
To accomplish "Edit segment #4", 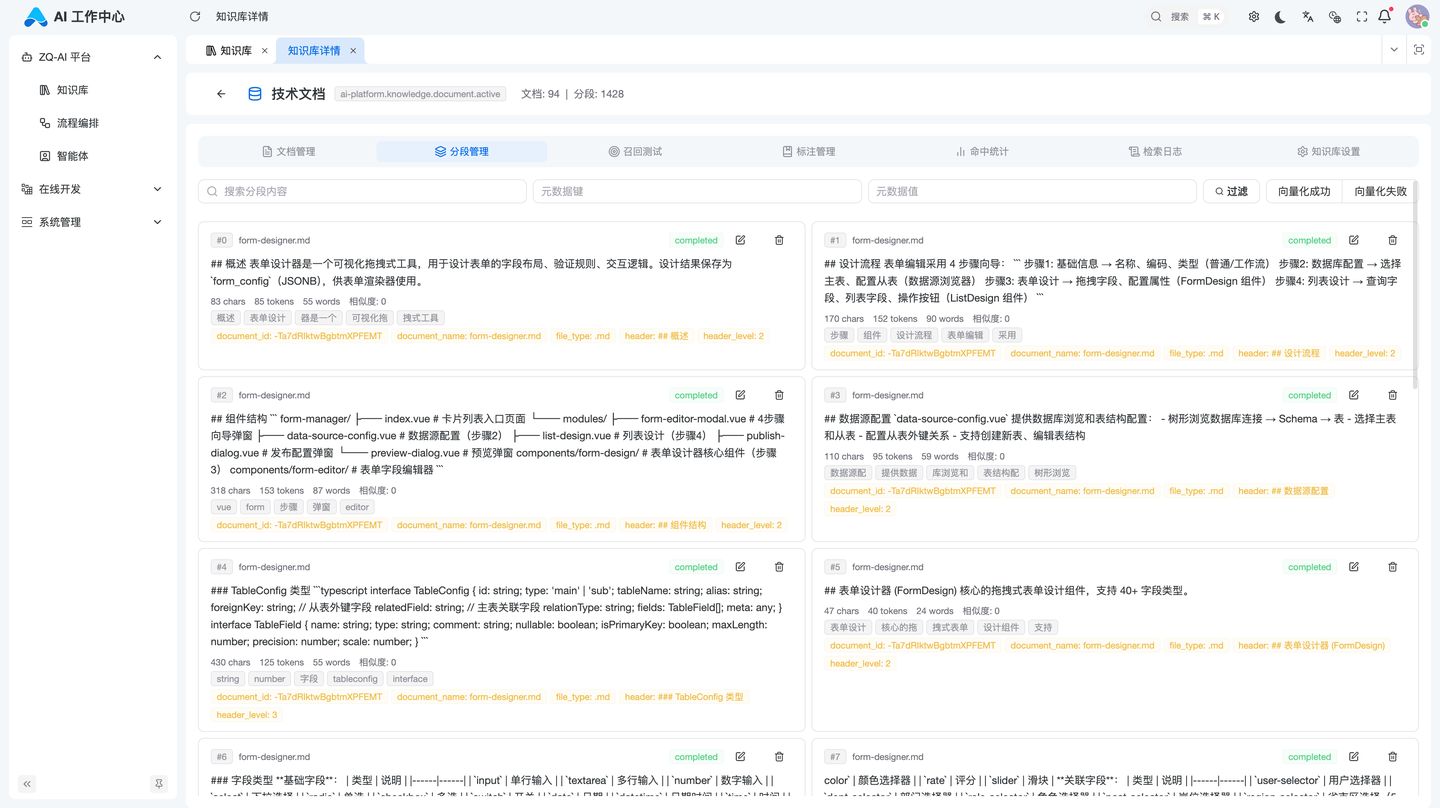I will pos(741,567).
